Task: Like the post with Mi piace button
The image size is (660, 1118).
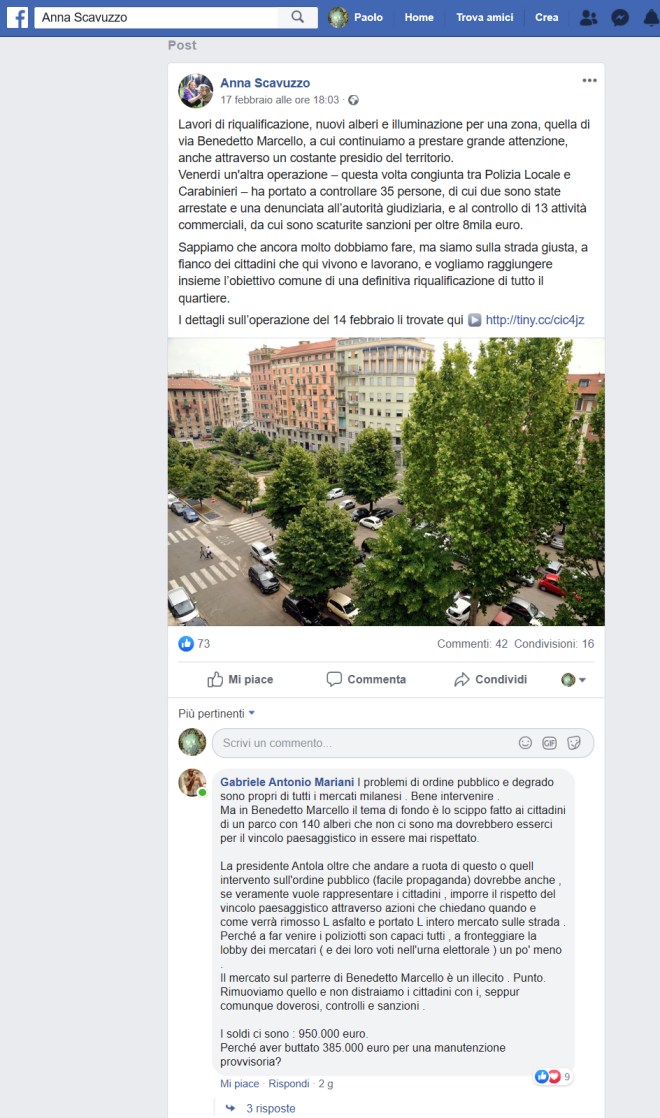Action: tap(240, 679)
